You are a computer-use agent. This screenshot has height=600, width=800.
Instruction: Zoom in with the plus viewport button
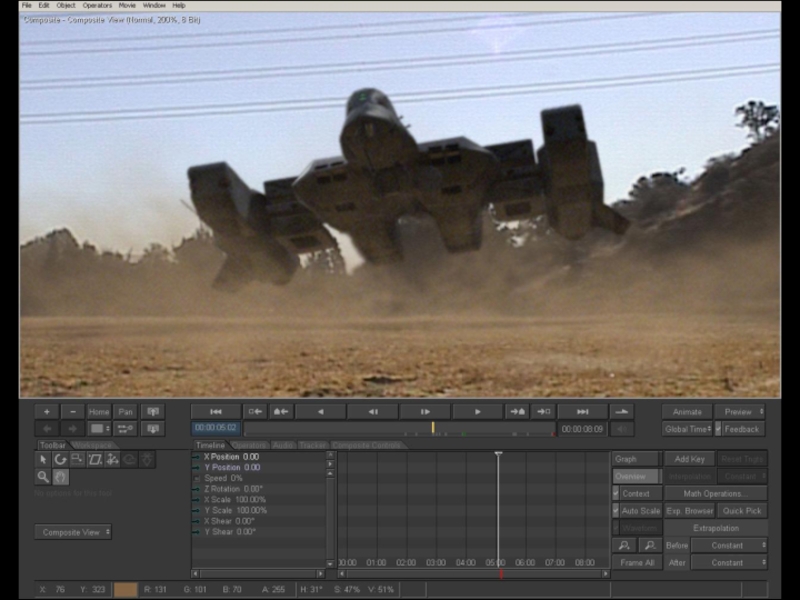(x=47, y=412)
